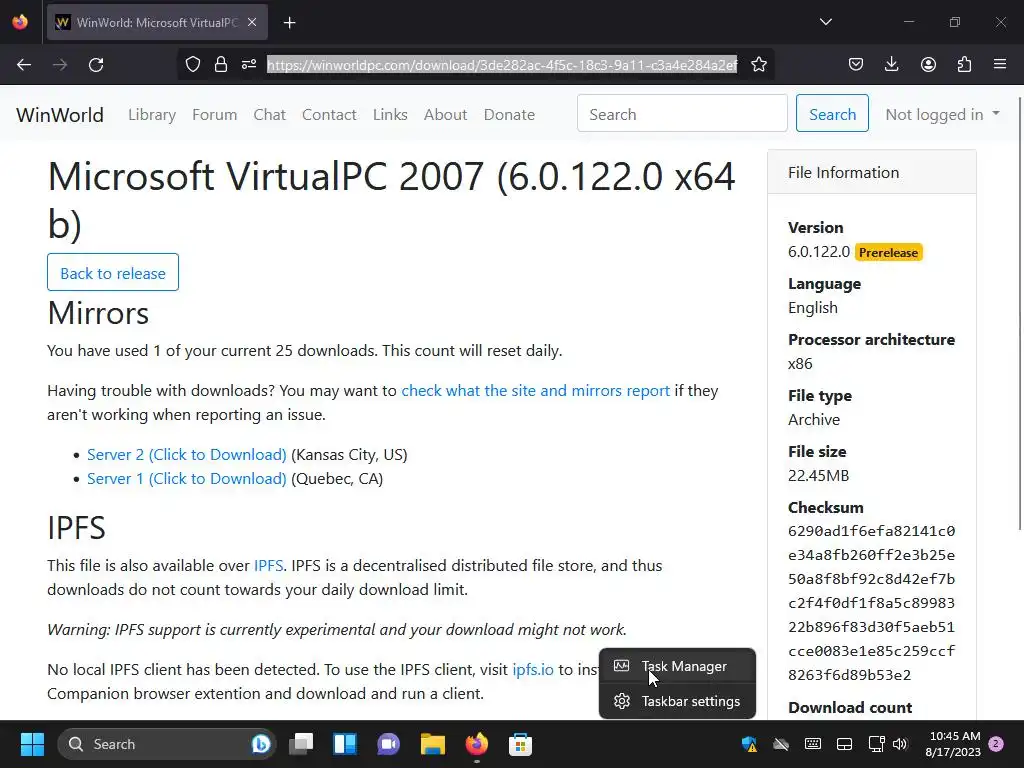Open the Firefox application menu
1024x768 pixels.
(1000, 65)
